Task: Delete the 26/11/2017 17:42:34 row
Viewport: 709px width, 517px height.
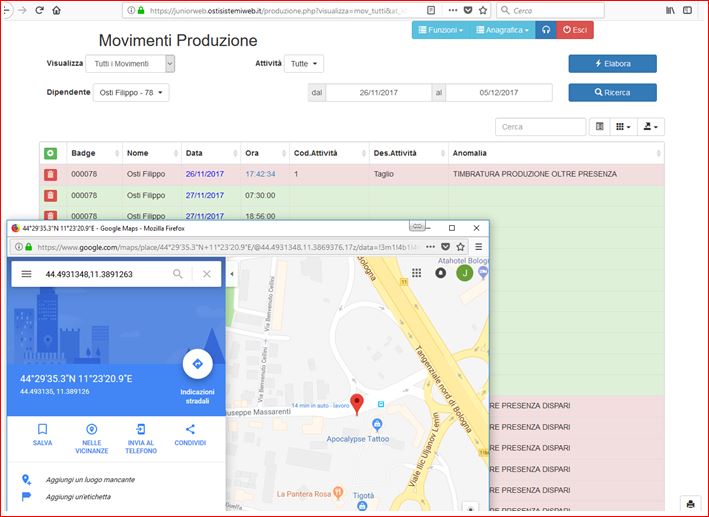Action: click(51, 174)
